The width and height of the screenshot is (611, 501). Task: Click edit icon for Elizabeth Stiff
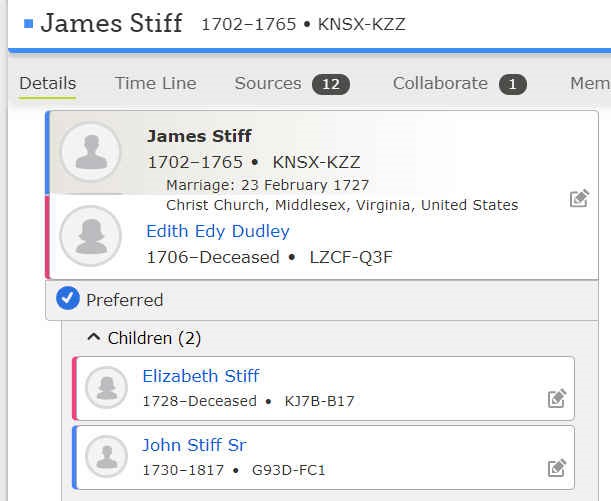click(x=557, y=399)
